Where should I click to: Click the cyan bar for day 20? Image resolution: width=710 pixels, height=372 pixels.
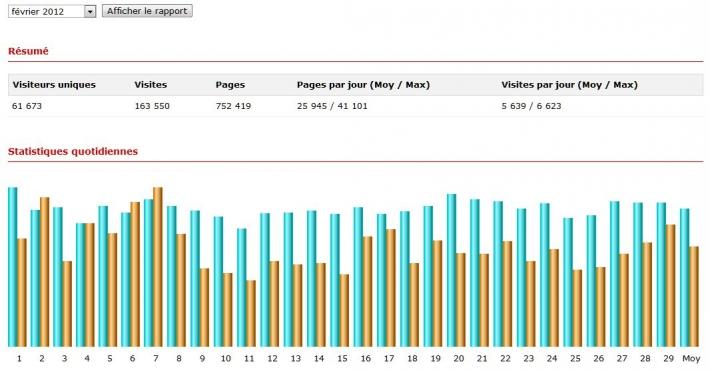(451, 271)
